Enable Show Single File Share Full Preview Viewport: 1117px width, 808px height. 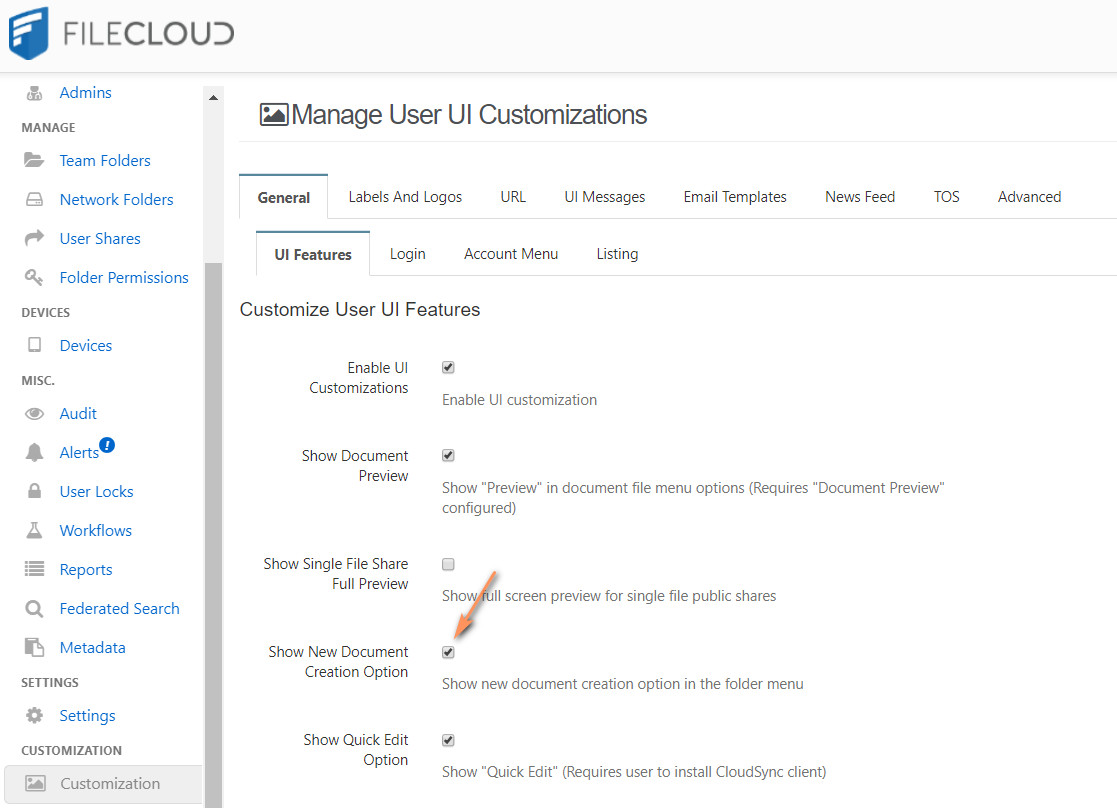click(x=448, y=564)
